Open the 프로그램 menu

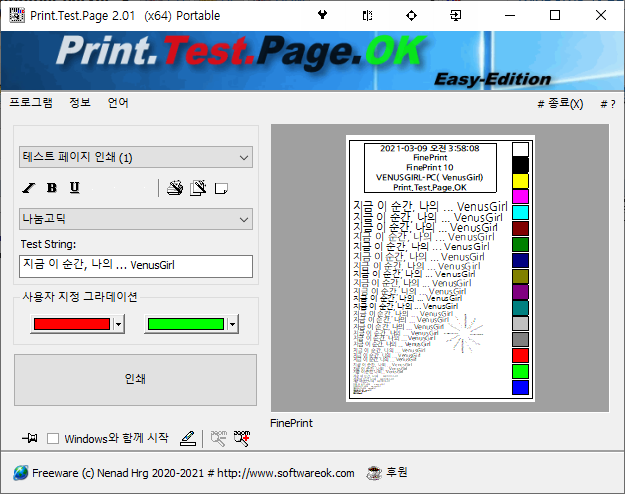(x=31, y=103)
